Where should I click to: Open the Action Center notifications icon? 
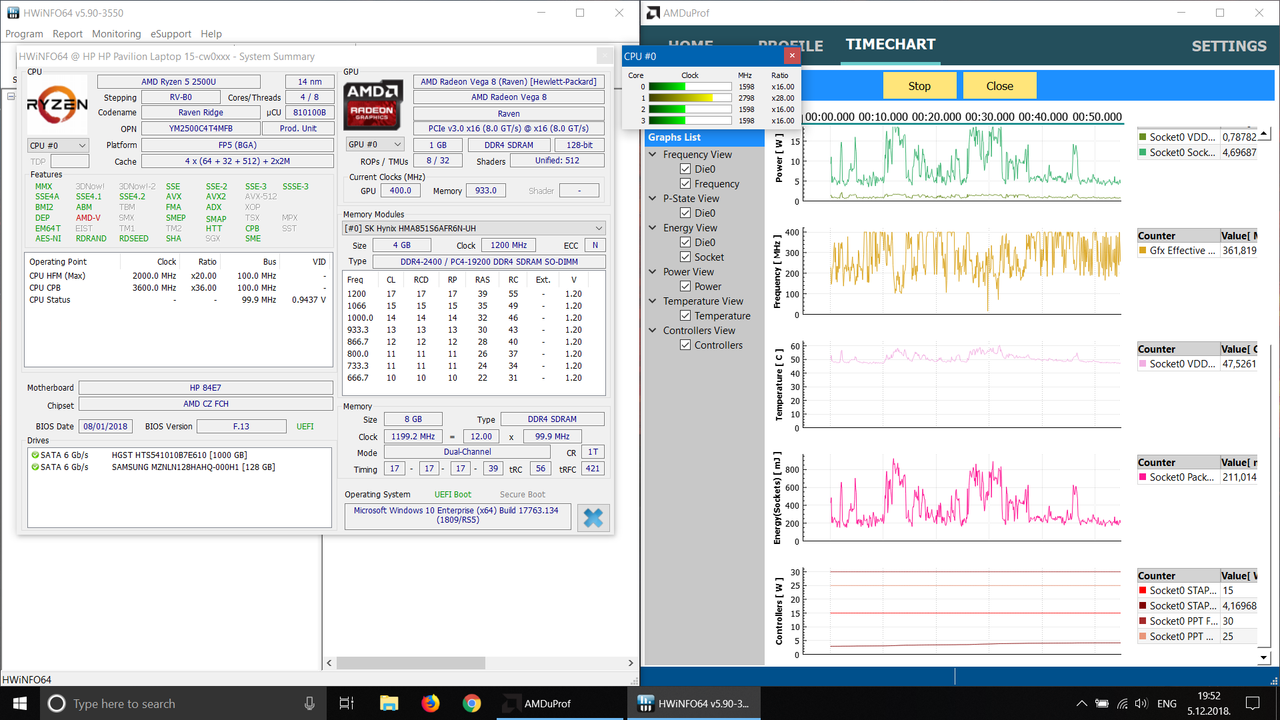[1254, 704]
